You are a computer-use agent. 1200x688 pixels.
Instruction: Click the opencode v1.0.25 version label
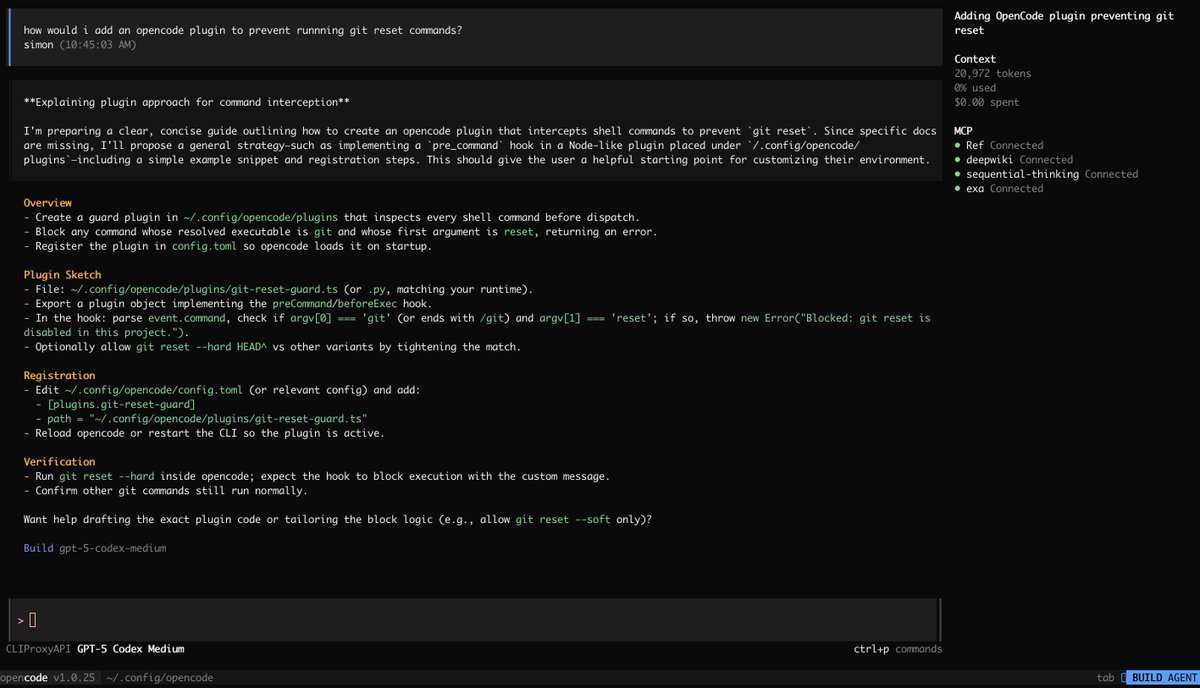point(48,678)
